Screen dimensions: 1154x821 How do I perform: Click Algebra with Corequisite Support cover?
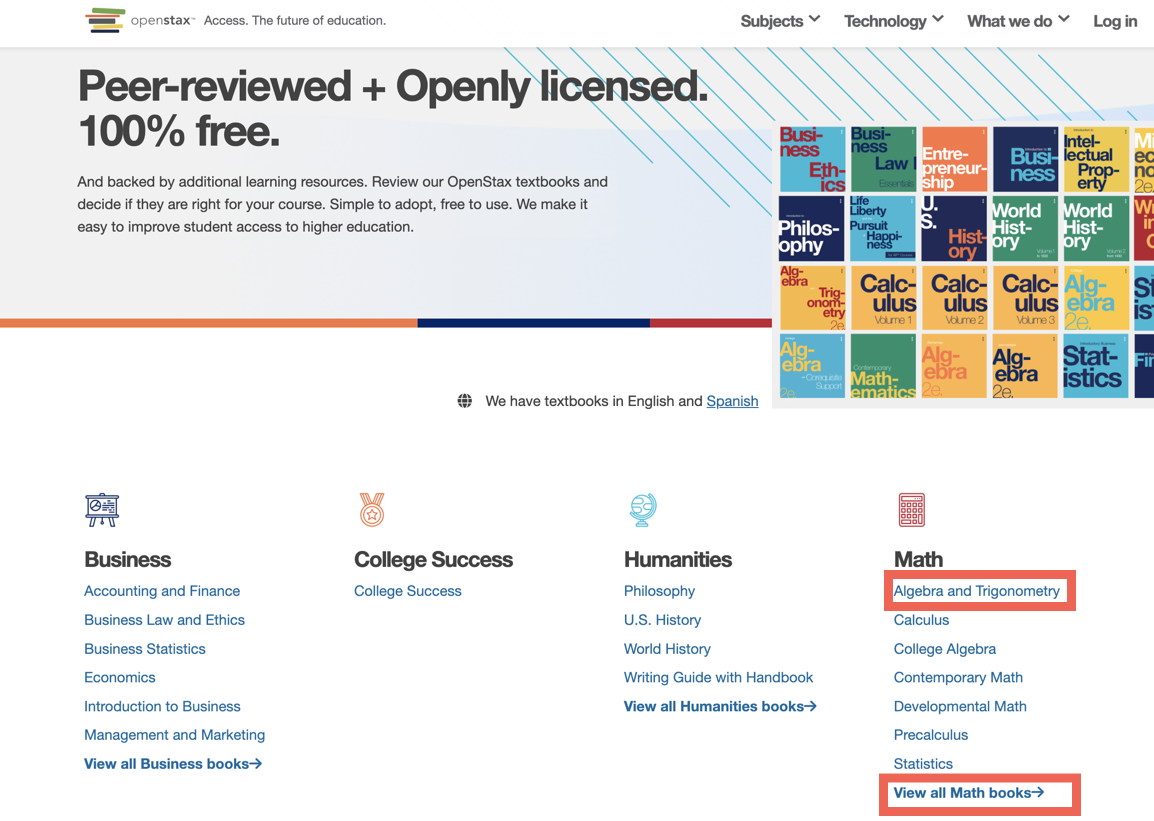pyautogui.click(x=813, y=366)
